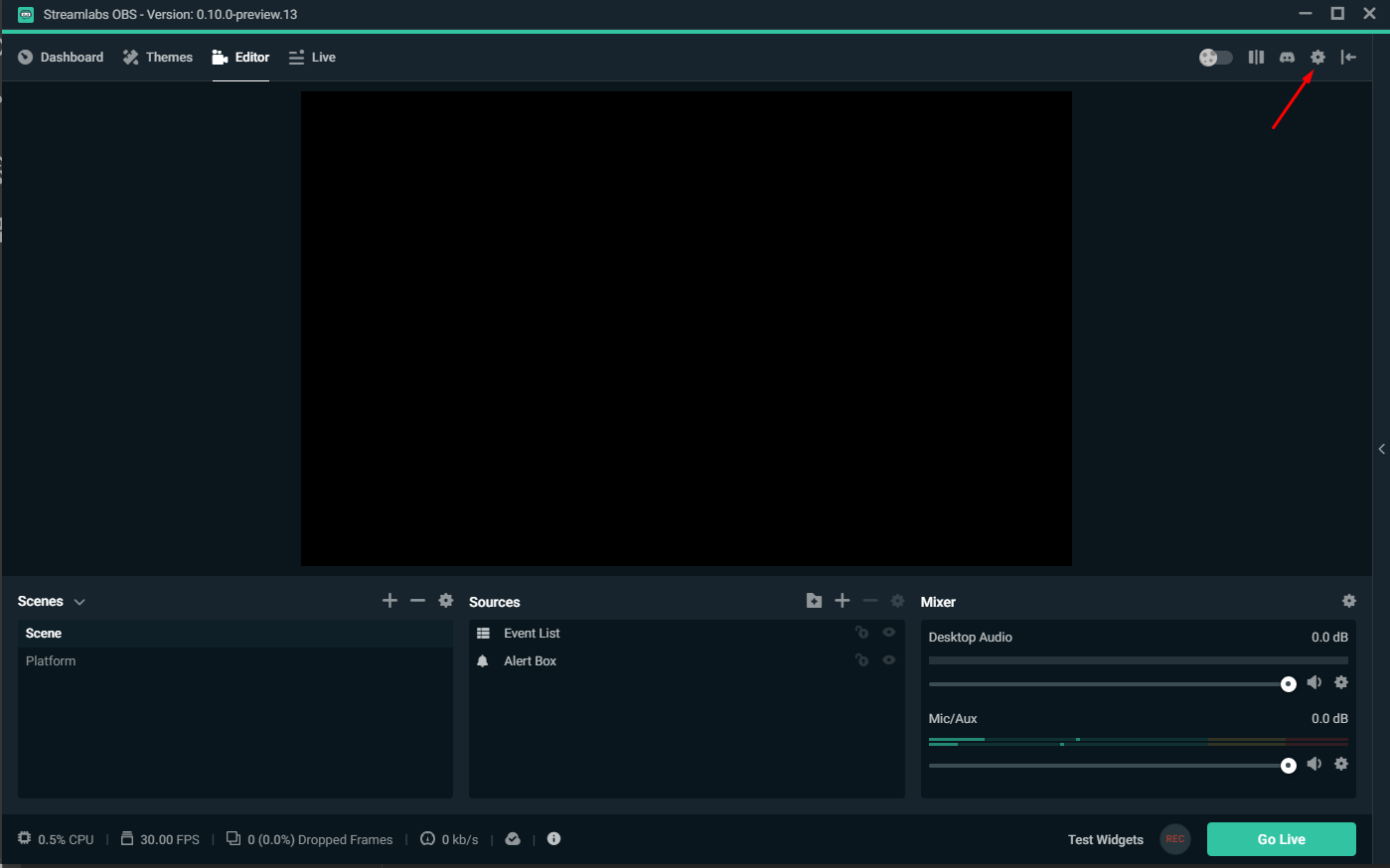The width and height of the screenshot is (1390, 868).
Task: Add a source folder
Action: pyautogui.click(x=814, y=600)
